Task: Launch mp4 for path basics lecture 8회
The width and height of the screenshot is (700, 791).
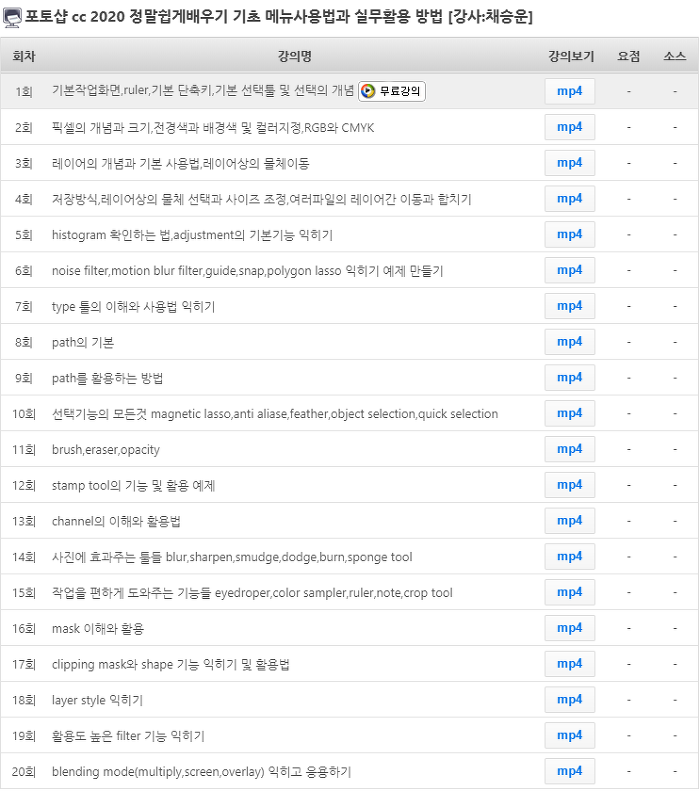Action: (x=569, y=342)
